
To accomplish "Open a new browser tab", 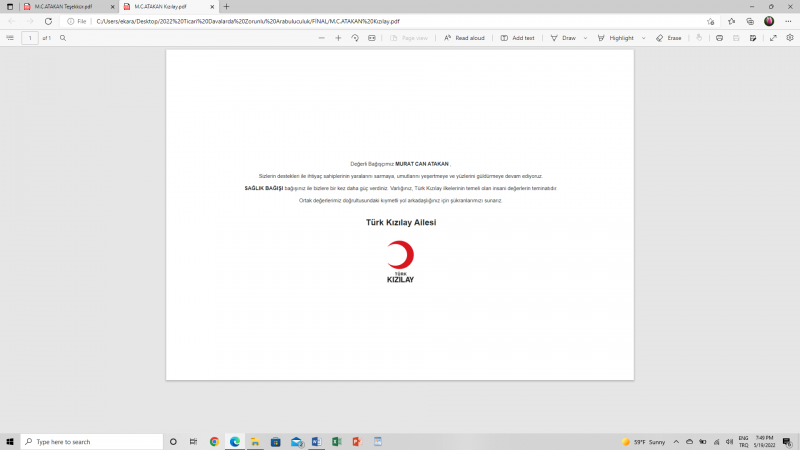I will tap(227, 7).
